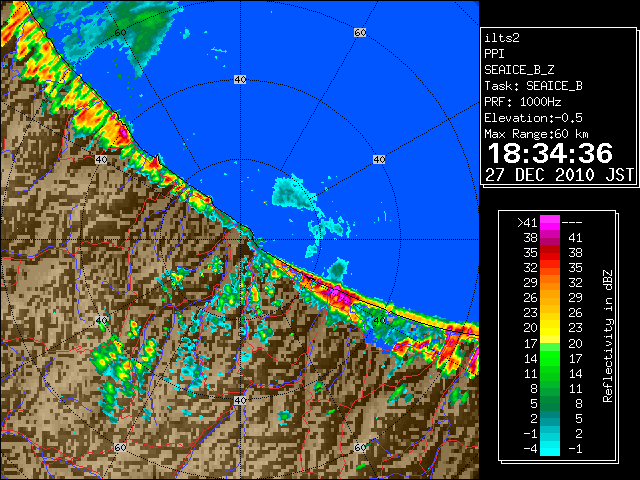Pick the red 35 to 38 swatch
This screenshot has width=640, height=480.
point(550,253)
